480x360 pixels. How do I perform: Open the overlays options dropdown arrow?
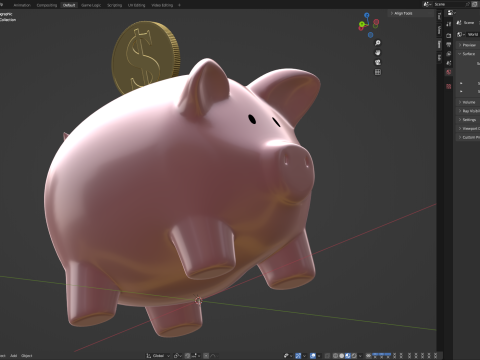click(x=319, y=356)
